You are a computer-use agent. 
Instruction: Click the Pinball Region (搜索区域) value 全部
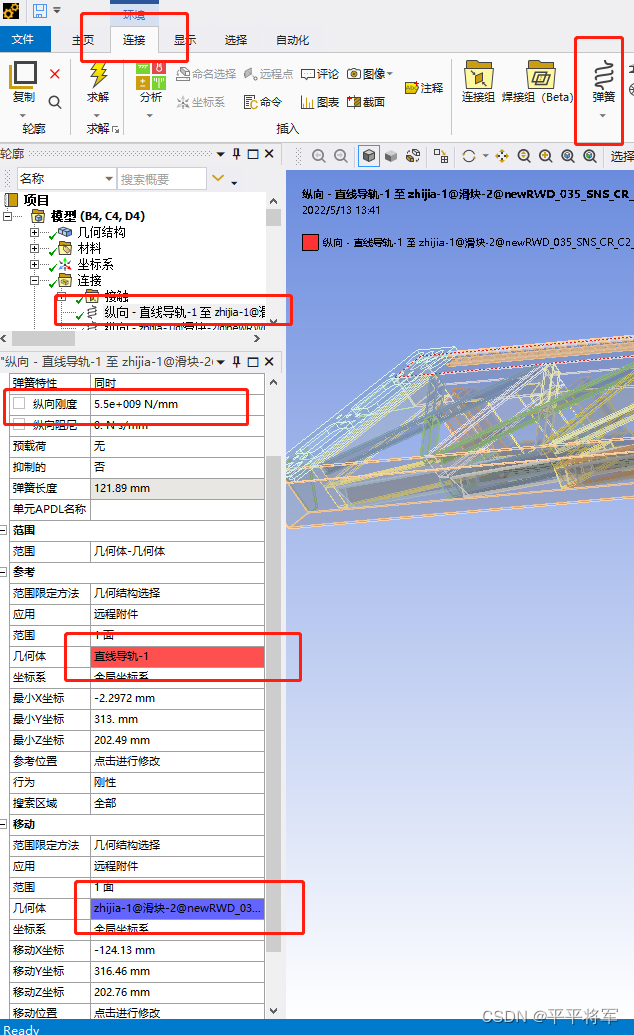pos(177,803)
